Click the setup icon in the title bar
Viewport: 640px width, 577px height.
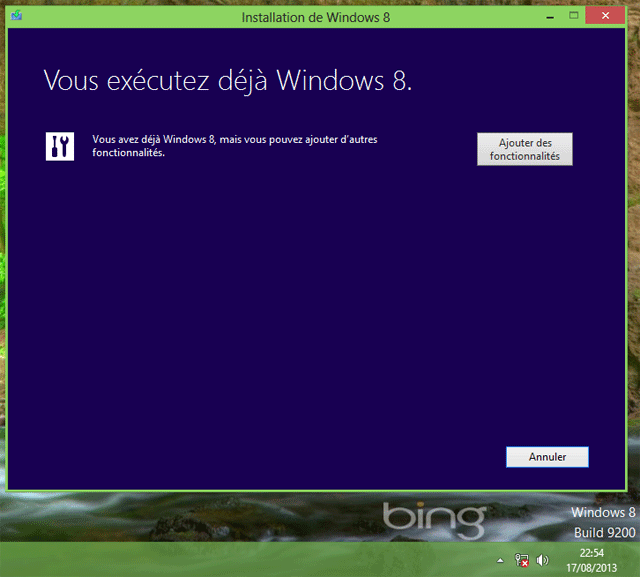pyautogui.click(x=16, y=16)
